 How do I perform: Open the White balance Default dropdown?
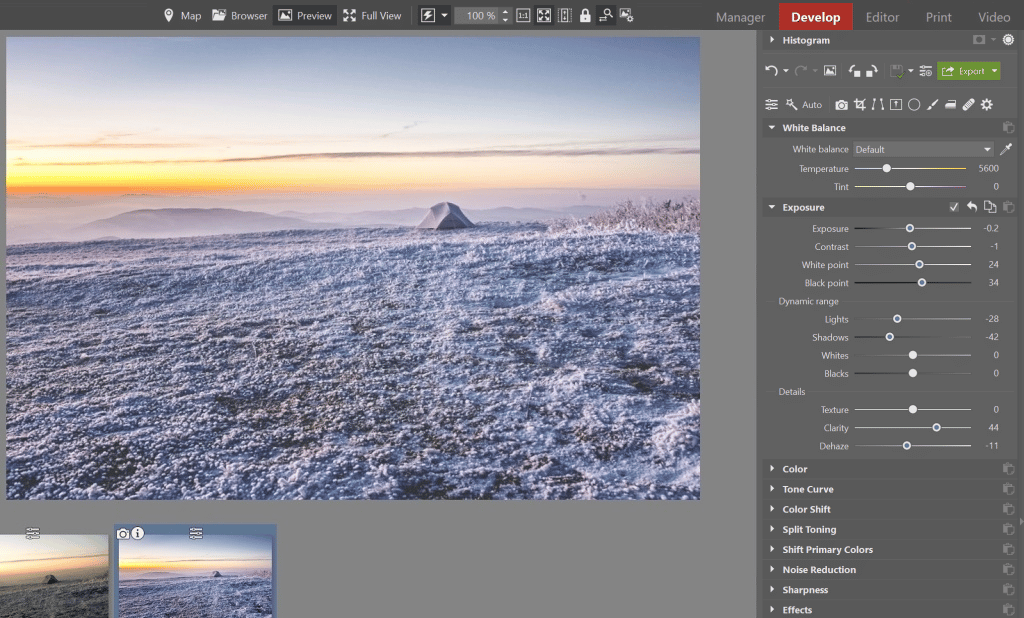click(922, 149)
